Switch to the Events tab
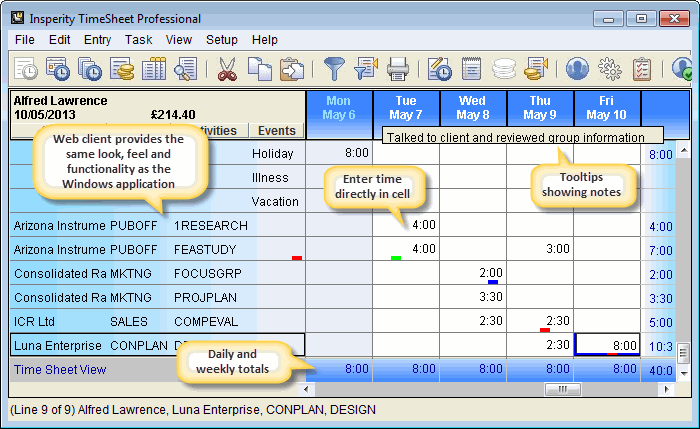Image resolution: width=700 pixels, height=429 pixels. pyautogui.click(x=277, y=130)
